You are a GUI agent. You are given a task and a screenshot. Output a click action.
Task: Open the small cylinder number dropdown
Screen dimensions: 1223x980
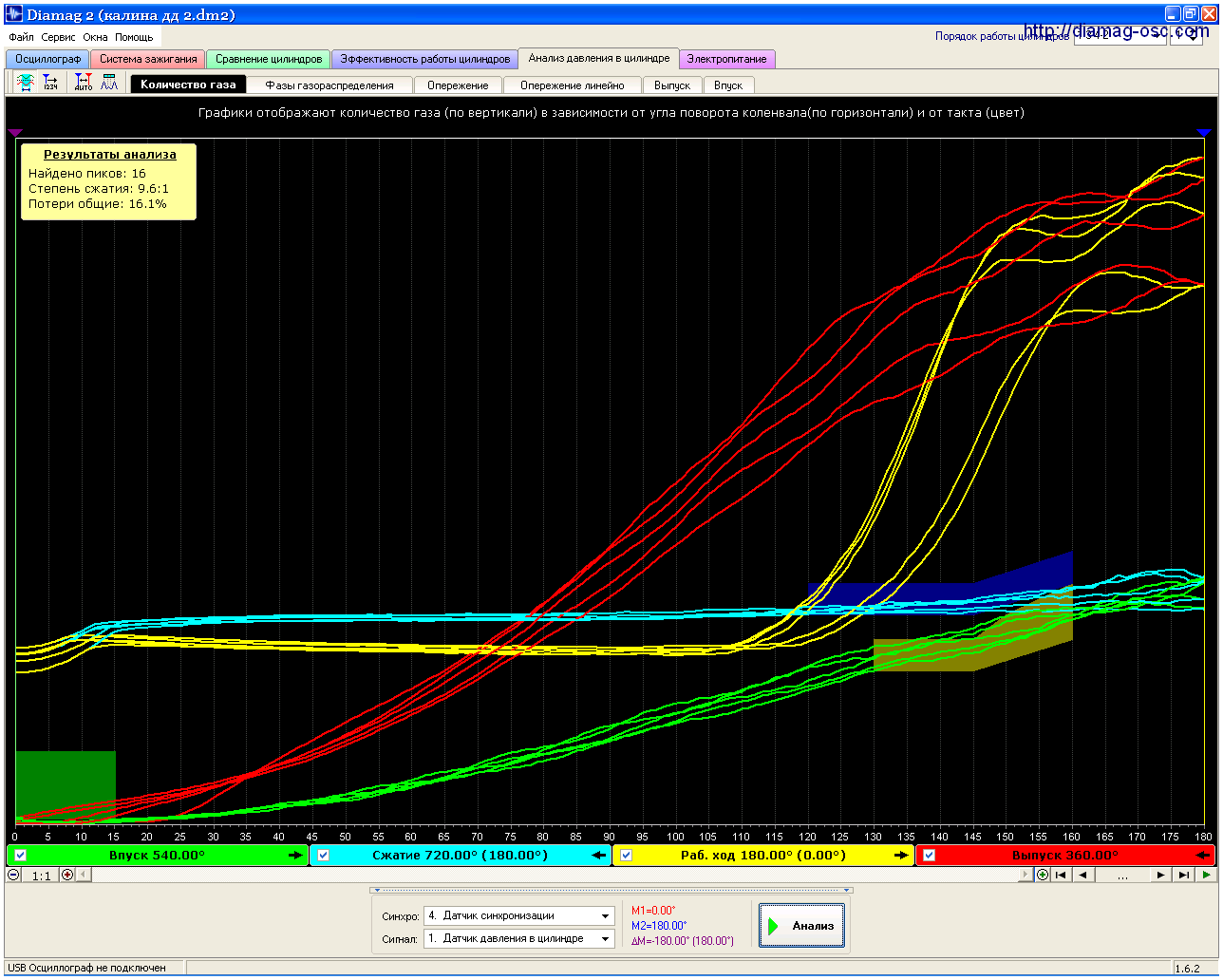1187,37
